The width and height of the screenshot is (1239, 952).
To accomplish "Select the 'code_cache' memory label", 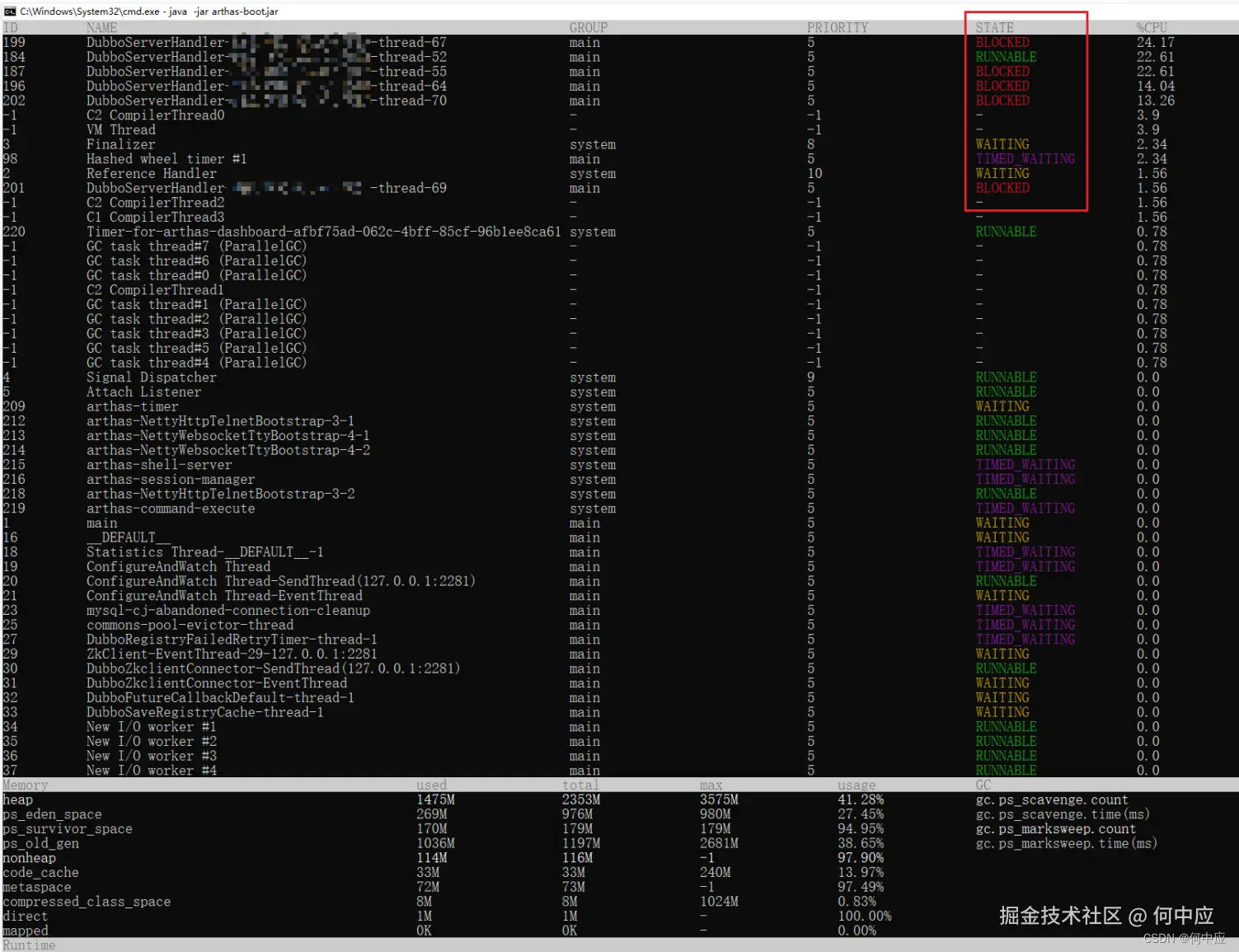I will pyautogui.click(x=41, y=872).
